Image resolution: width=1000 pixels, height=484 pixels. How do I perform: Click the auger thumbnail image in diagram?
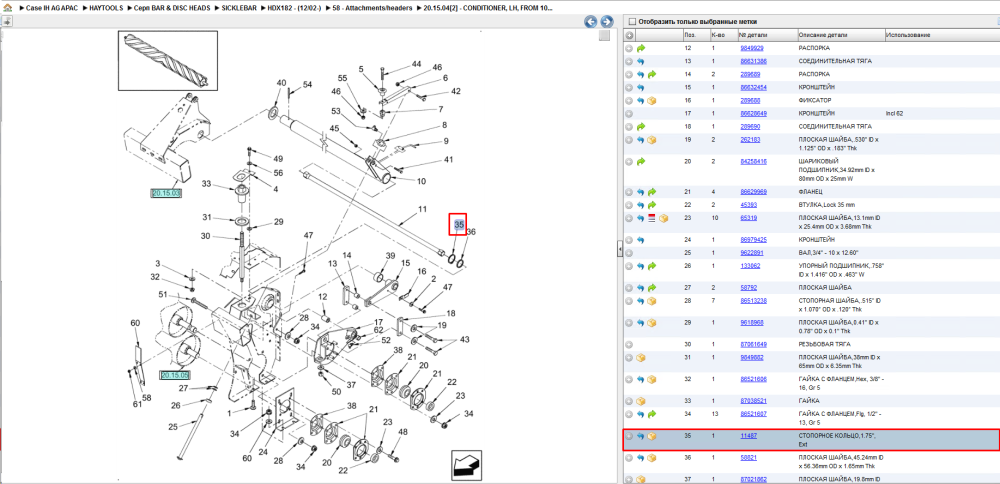pyautogui.click(x=168, y=61)
